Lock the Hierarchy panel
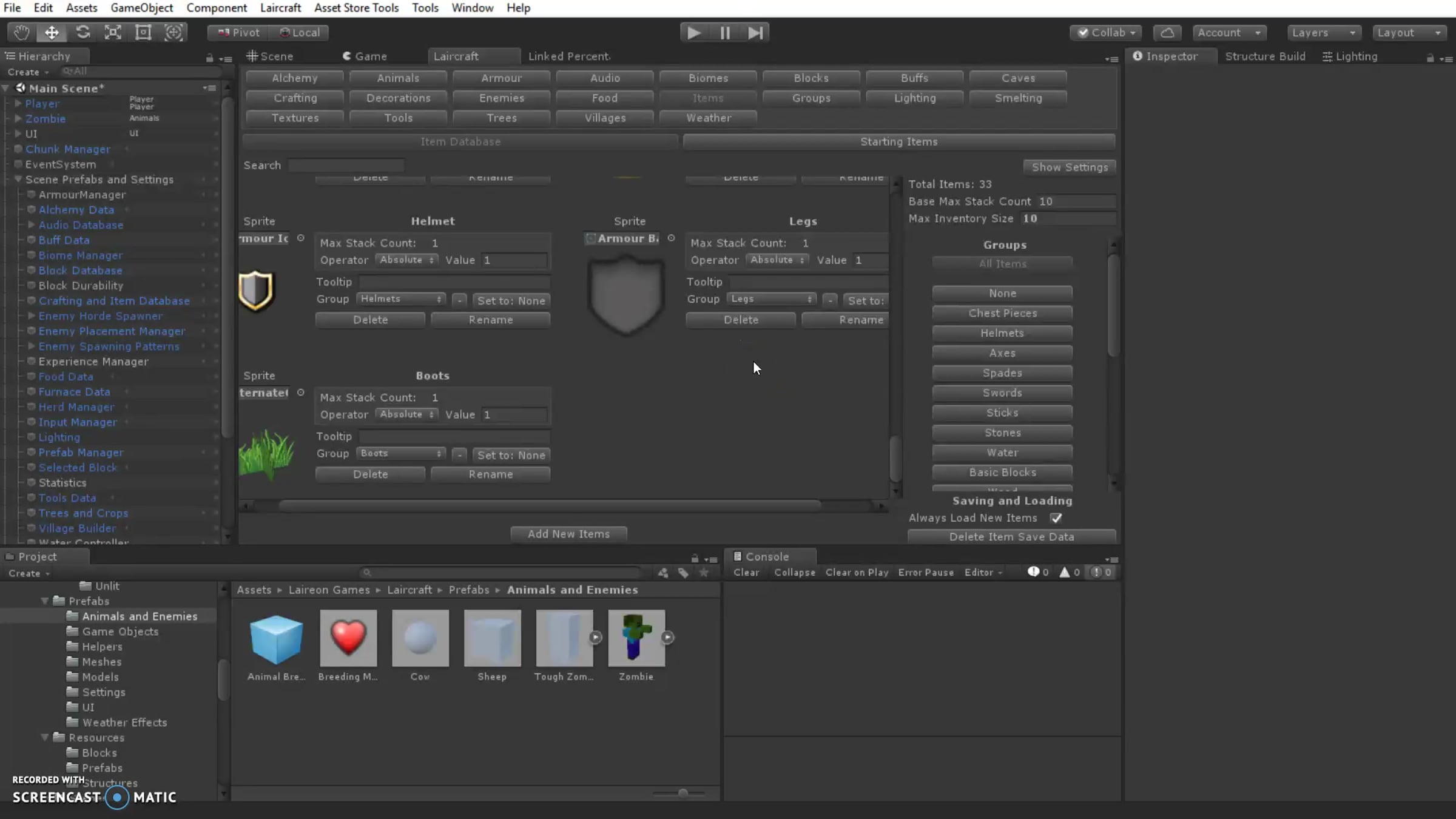Image resolution: width=1456 pixels, height=819 pixels. [x=209, y=58]
